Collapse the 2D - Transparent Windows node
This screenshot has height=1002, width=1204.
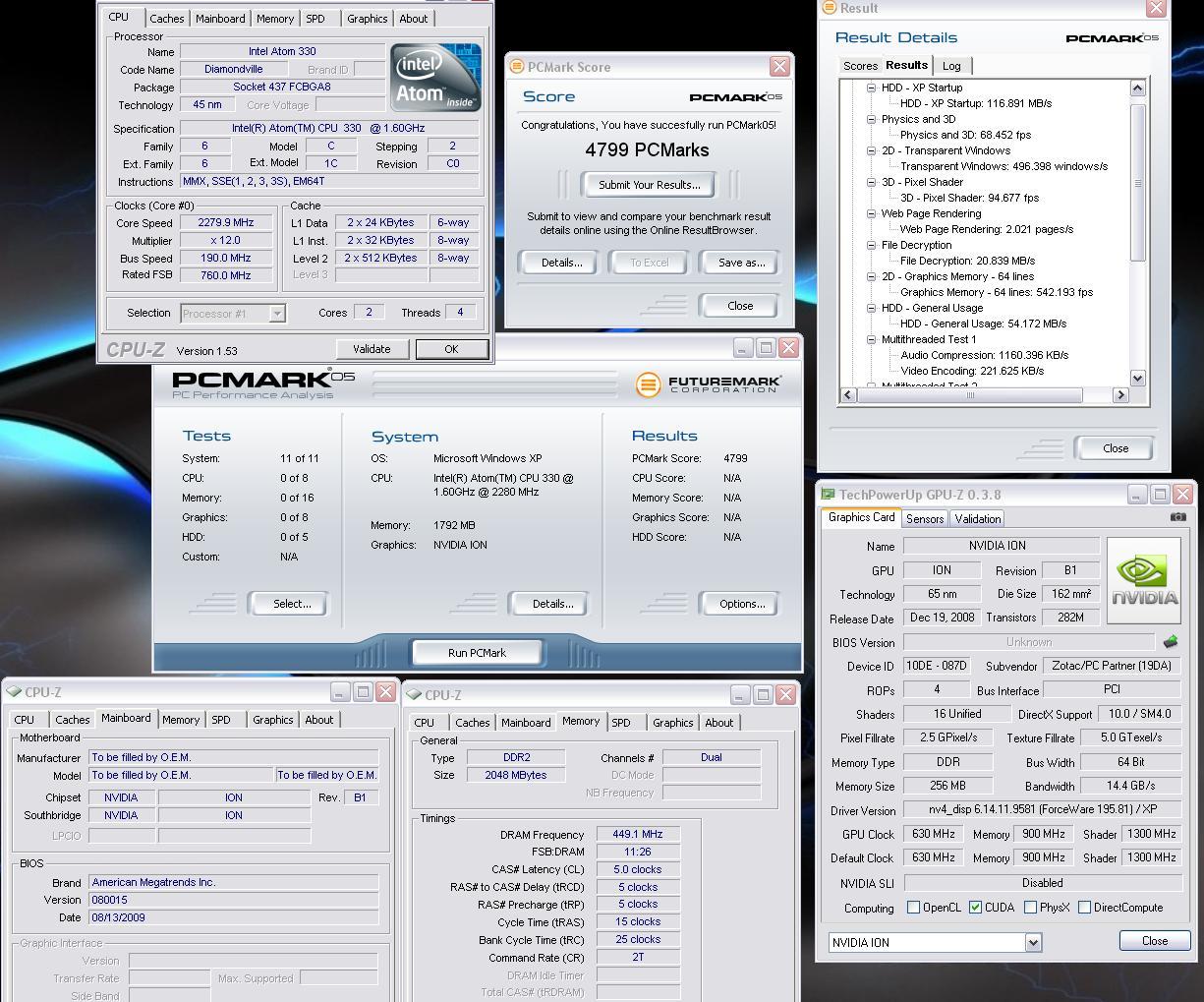click(871, 150)
